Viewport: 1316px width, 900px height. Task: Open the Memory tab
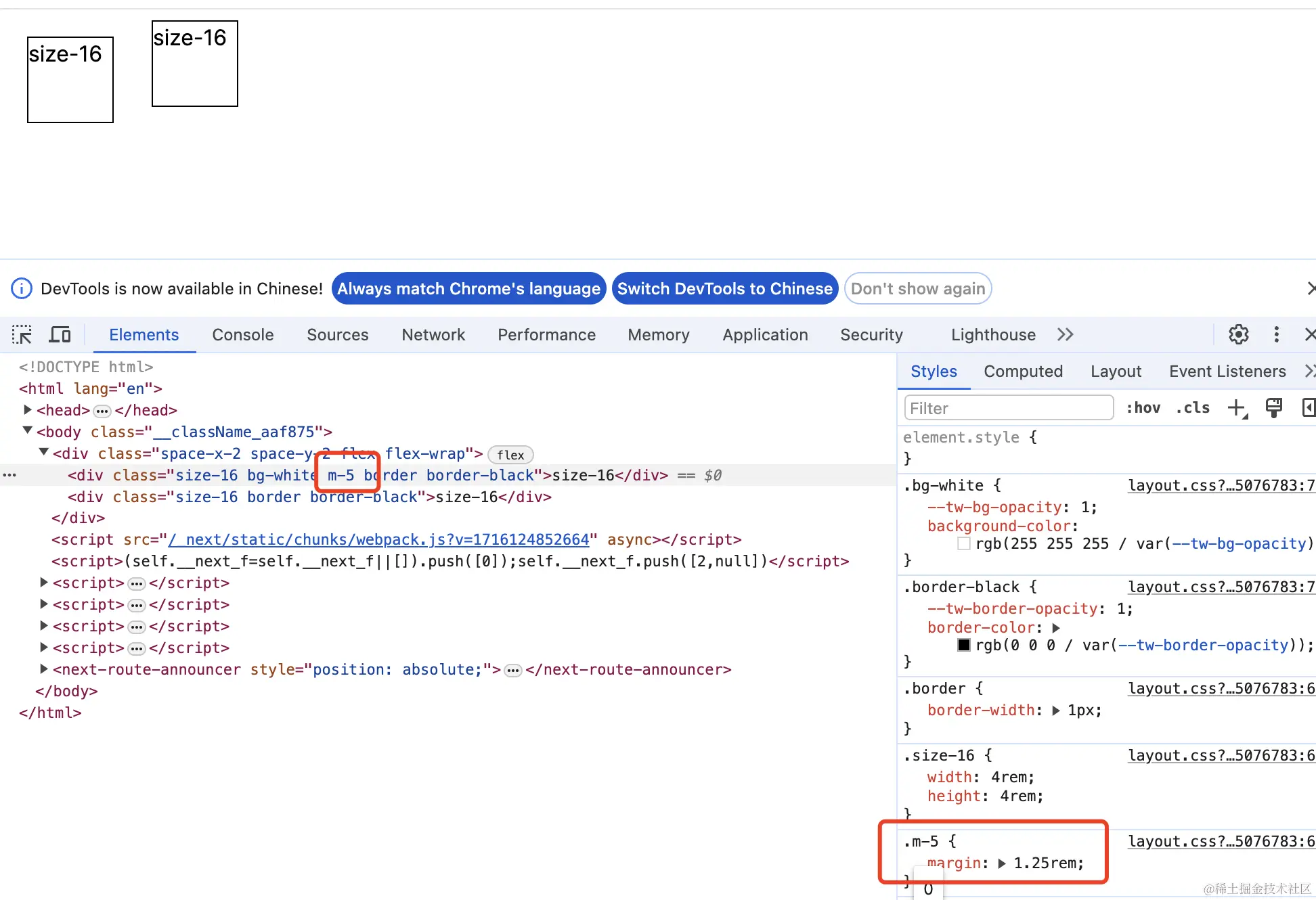659,335
